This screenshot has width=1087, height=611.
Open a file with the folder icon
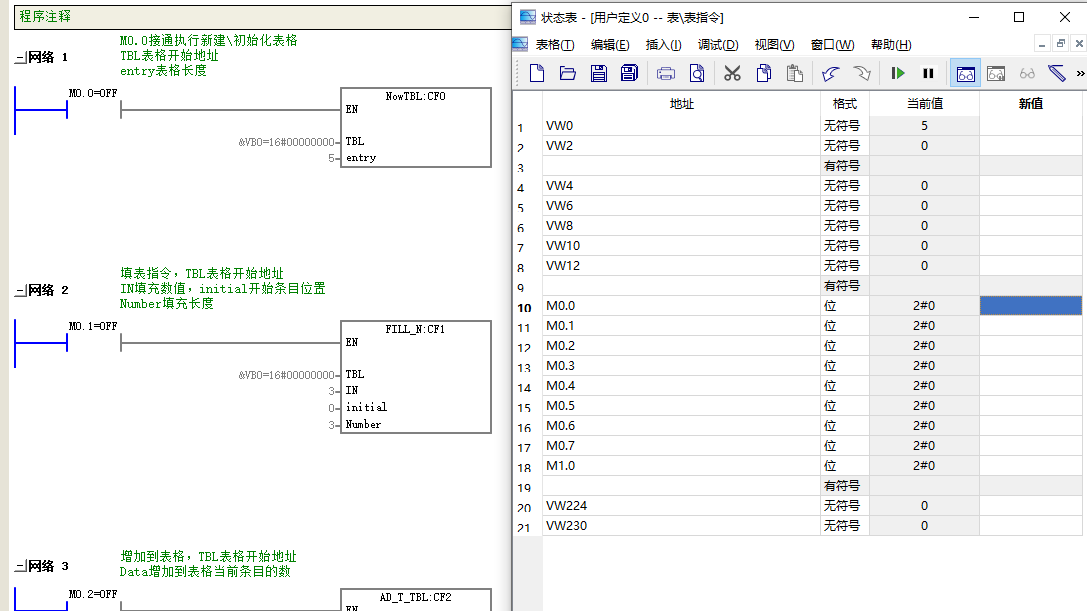[x=568, y=73]
